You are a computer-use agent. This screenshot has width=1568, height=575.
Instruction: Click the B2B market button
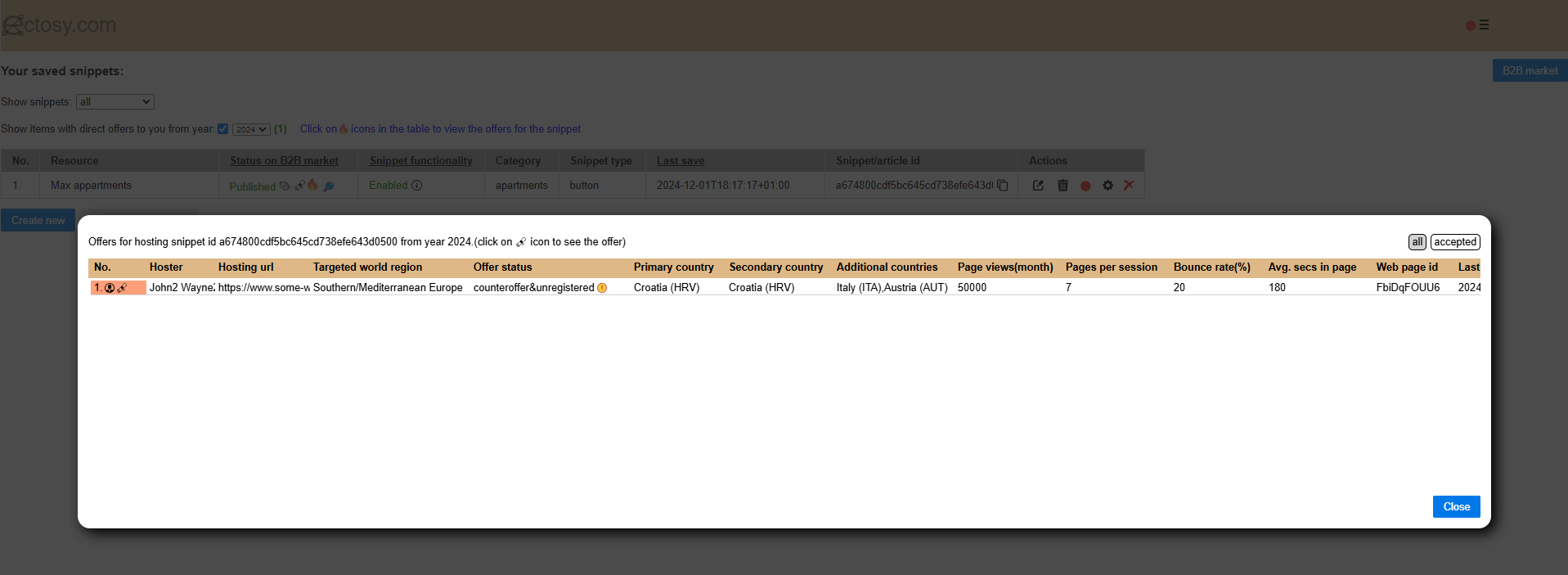click(1529, 71)
